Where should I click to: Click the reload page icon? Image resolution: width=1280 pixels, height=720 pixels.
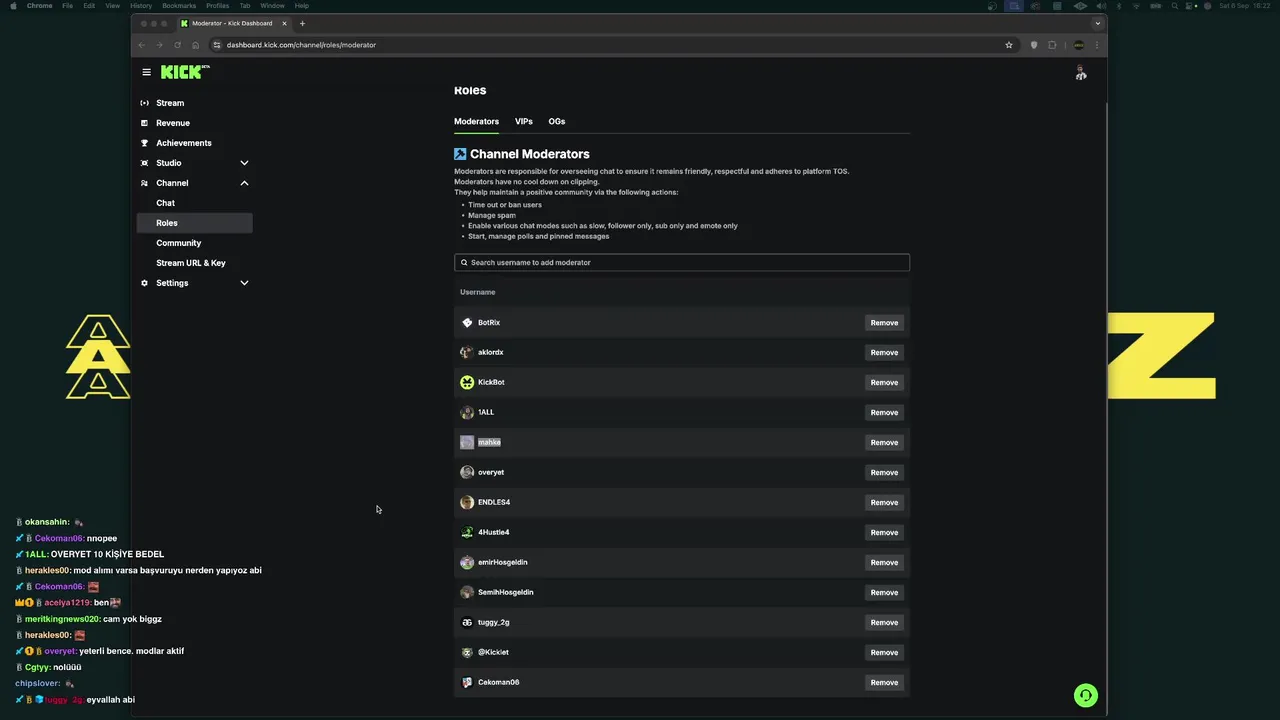point(177,45)
